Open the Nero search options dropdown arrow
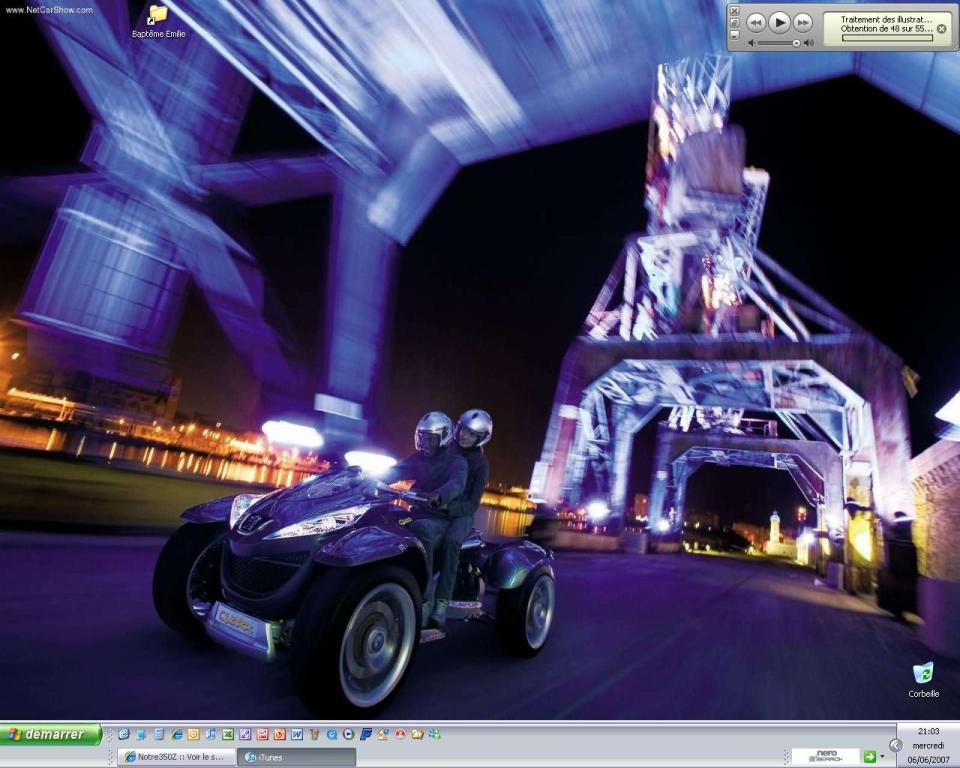This screenshot has height=768, width=960. pyautogui.click(x=882, y=757)
